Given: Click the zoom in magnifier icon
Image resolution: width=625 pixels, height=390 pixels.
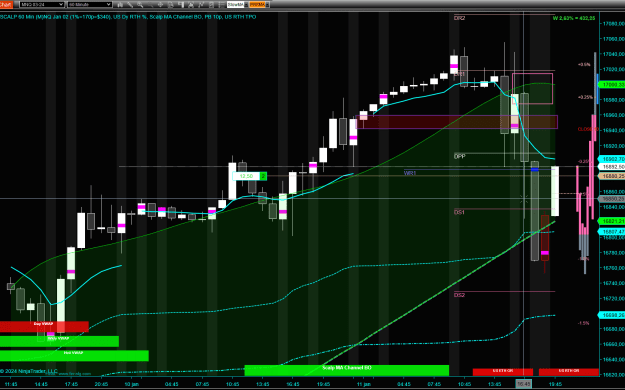Looking at the screenshot, I should 140,5.
